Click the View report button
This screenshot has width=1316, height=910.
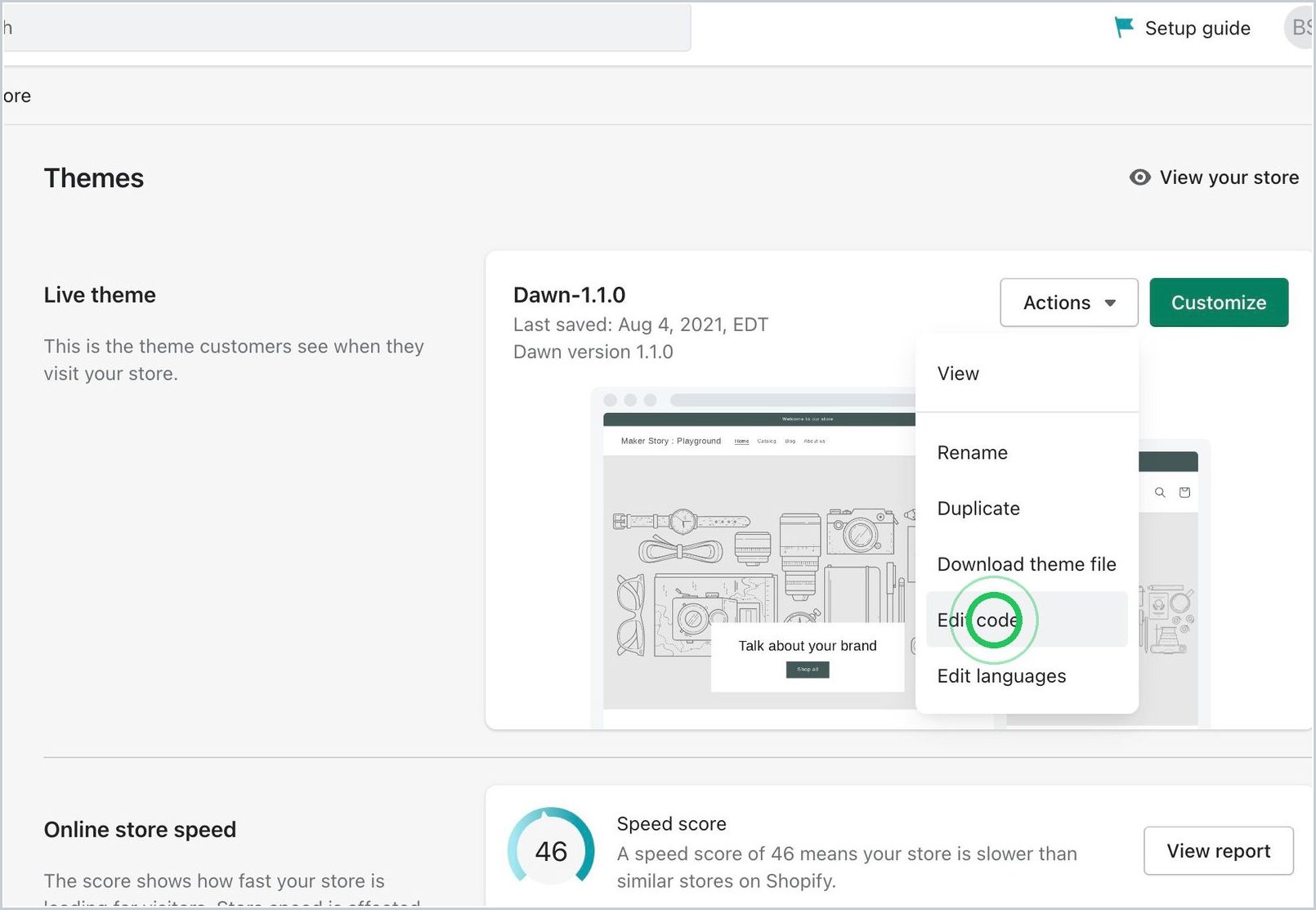pyautogui.click(x=1218, y=851)
